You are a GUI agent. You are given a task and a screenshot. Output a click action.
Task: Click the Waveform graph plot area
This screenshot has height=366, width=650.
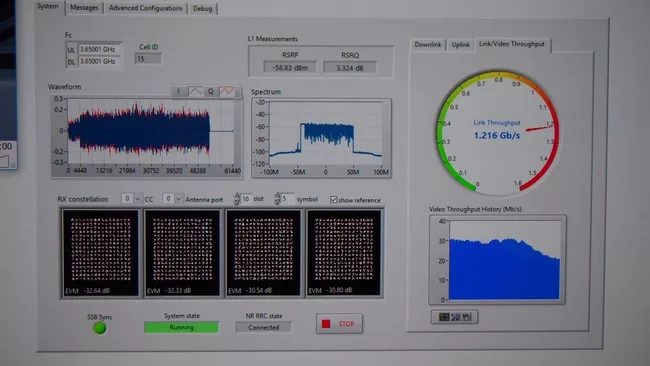[150, 131]
